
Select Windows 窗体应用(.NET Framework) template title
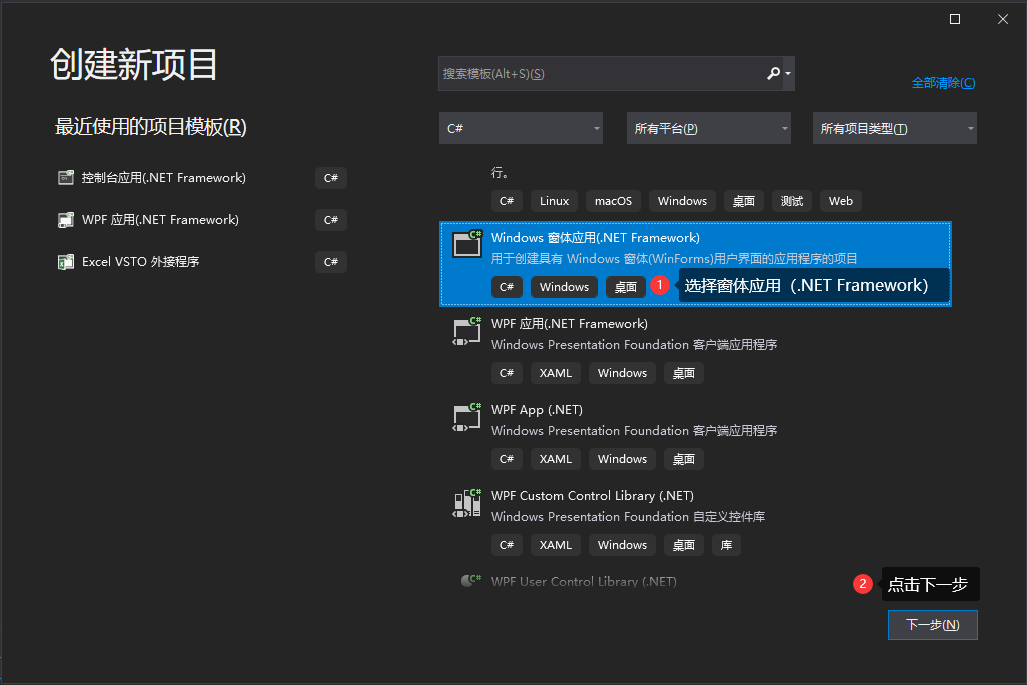point(595,238)
